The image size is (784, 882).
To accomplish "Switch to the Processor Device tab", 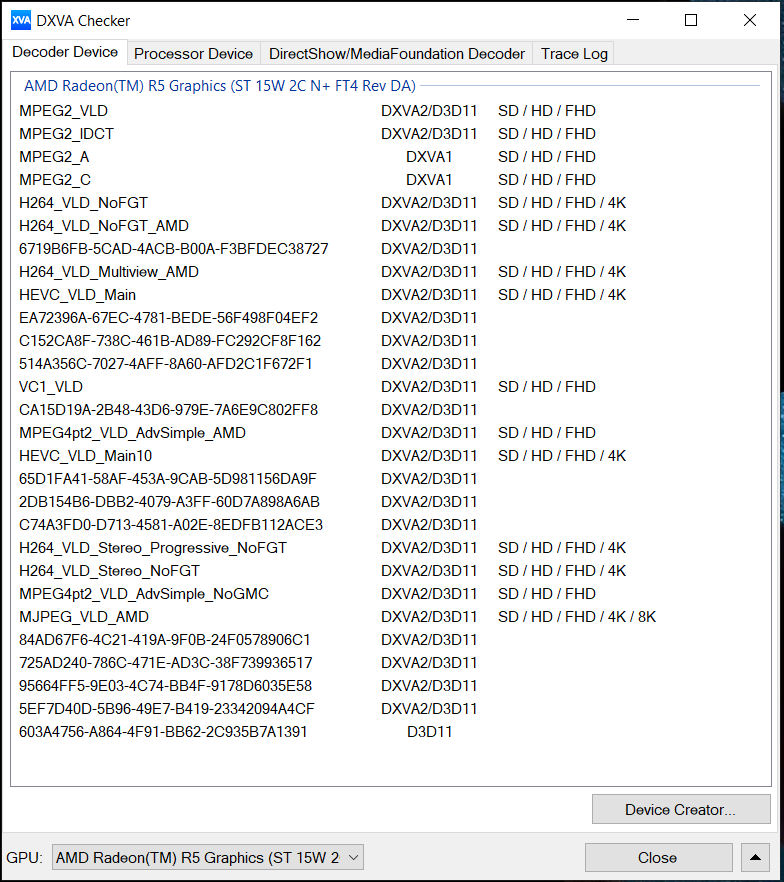I will (193, 54).
